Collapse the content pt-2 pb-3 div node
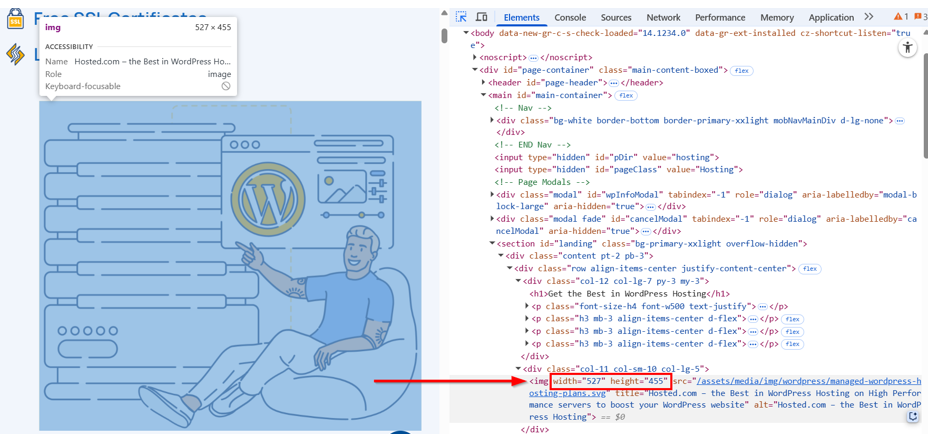The height and width of the screenshot is (434, 932). (501, 256)
